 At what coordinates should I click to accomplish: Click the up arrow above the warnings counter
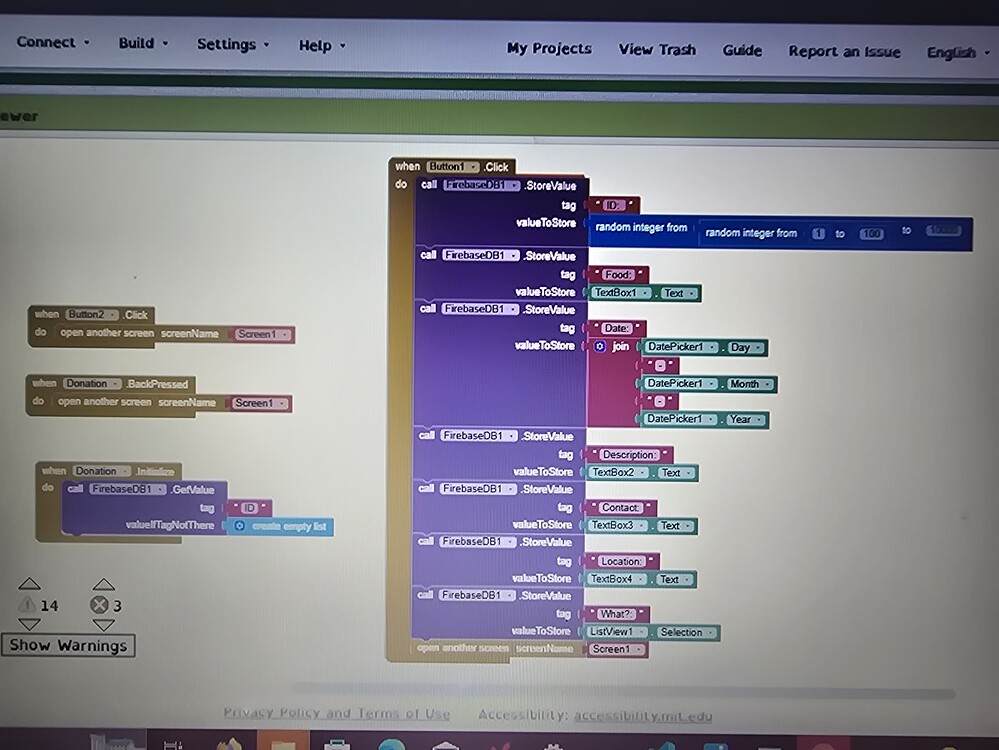tap(30, 583)
